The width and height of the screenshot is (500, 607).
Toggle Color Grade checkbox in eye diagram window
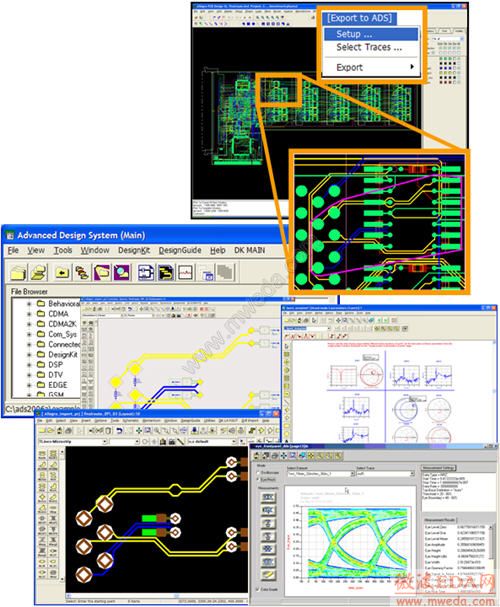[258, 590]
